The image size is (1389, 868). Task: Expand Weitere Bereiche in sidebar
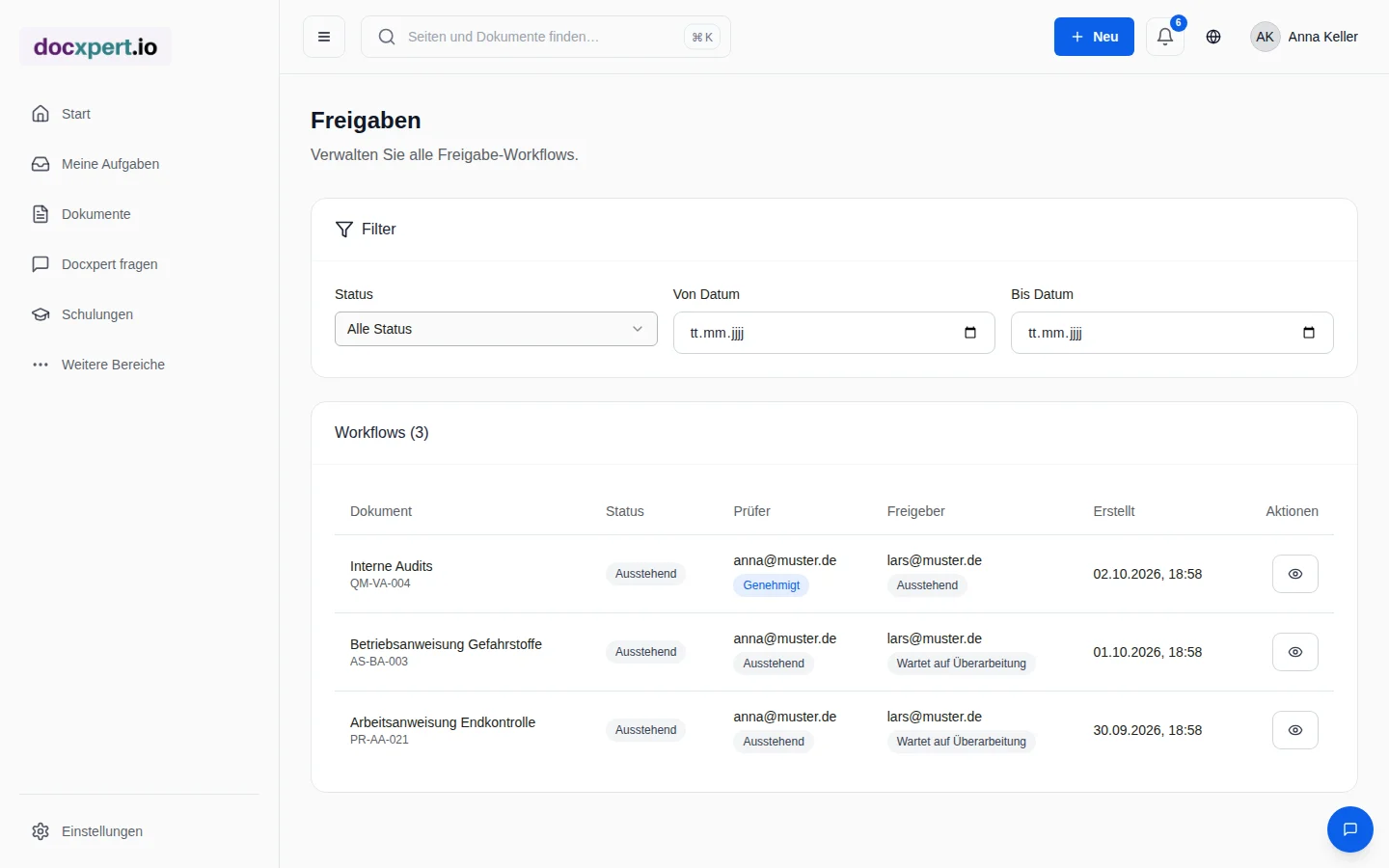[x=140, y=365]
